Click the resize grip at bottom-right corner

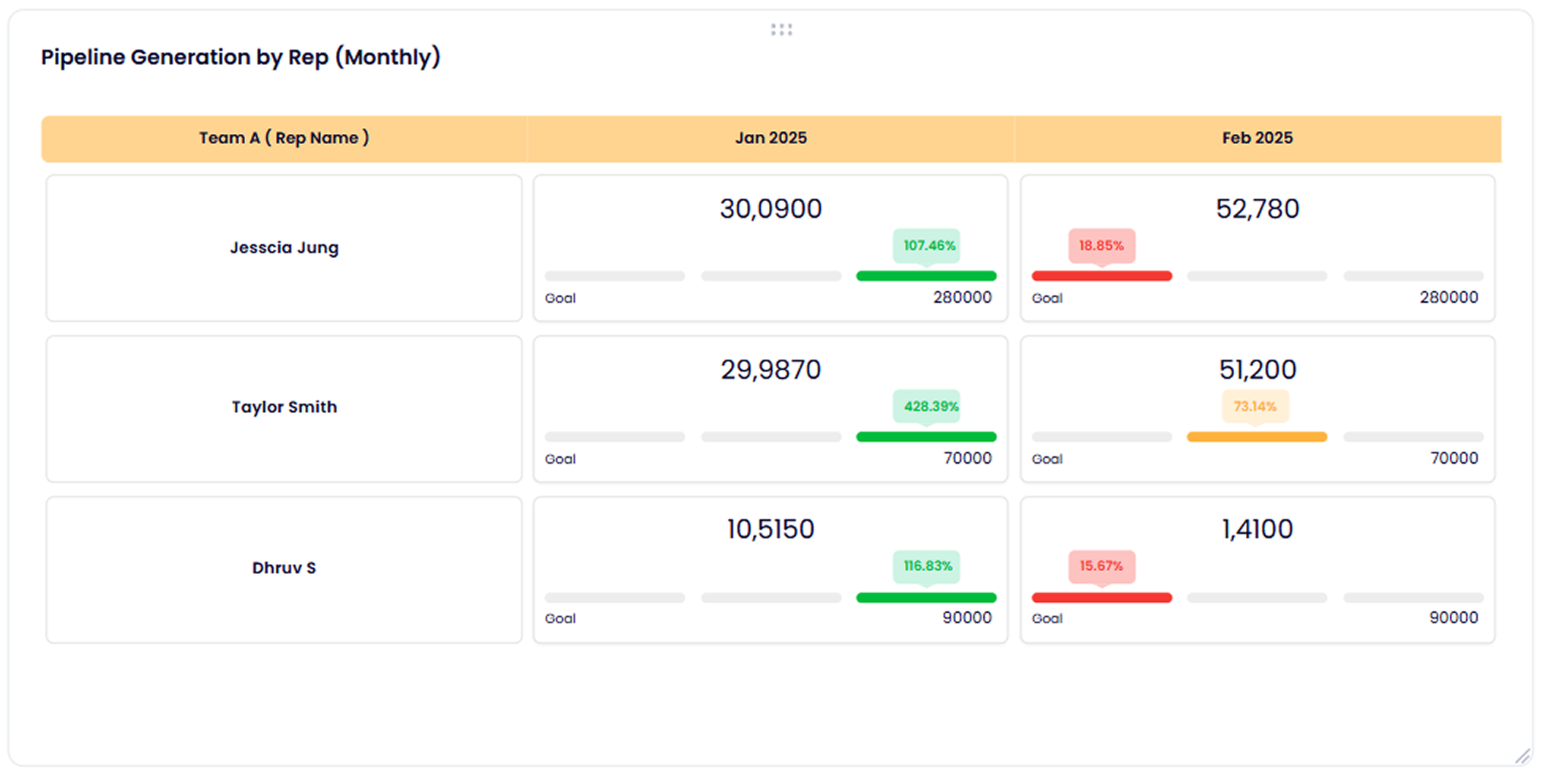click(1522, 756)
